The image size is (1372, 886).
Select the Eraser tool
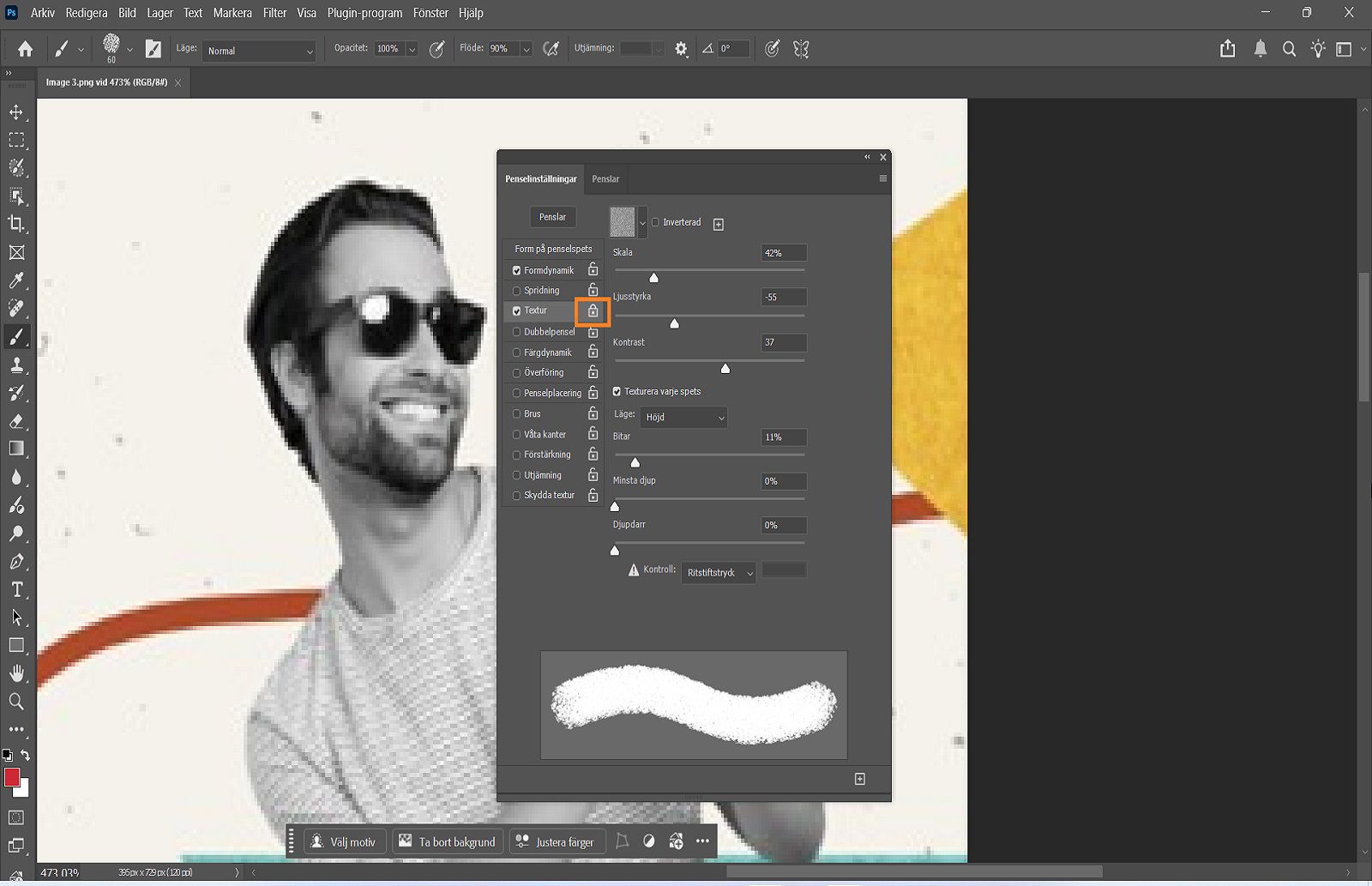(x=17, y=422)
